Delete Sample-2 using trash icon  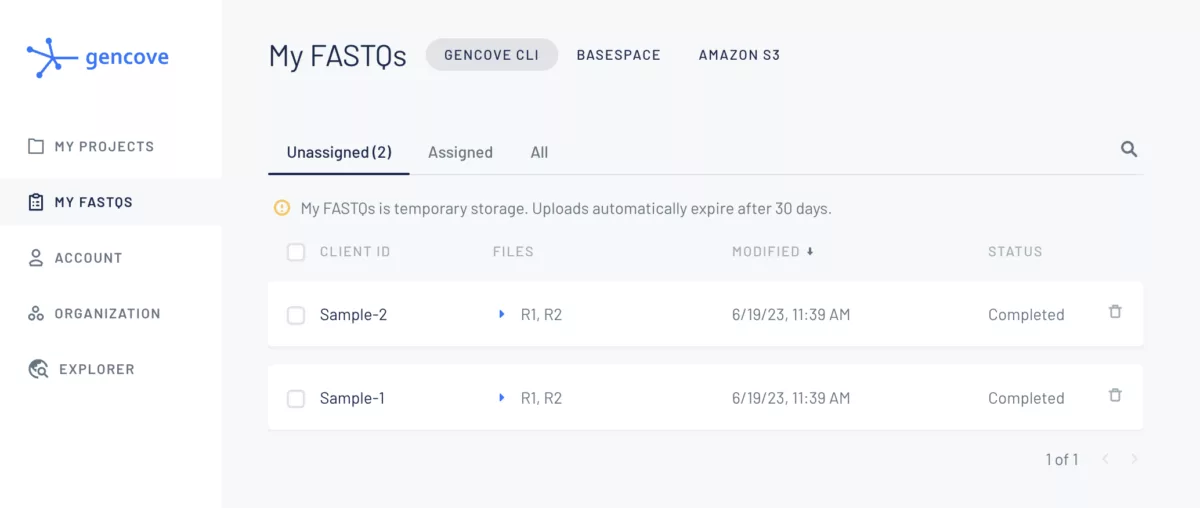coord(1115,312)
